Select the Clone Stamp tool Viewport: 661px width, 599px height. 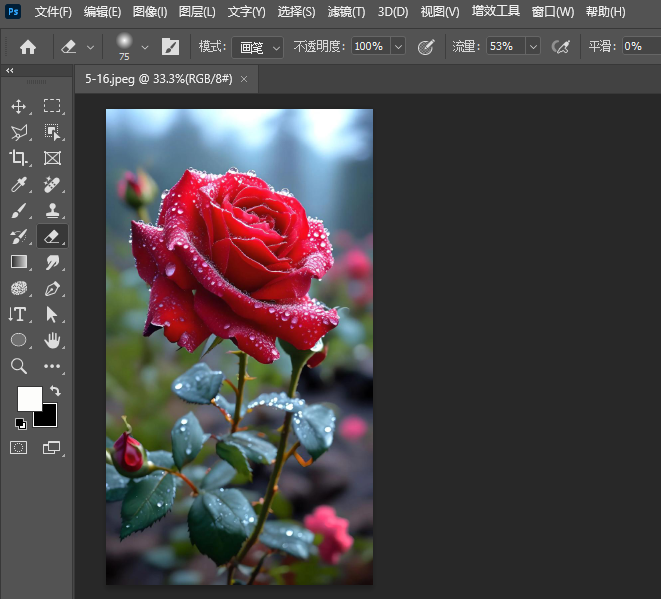click(52, 210)
